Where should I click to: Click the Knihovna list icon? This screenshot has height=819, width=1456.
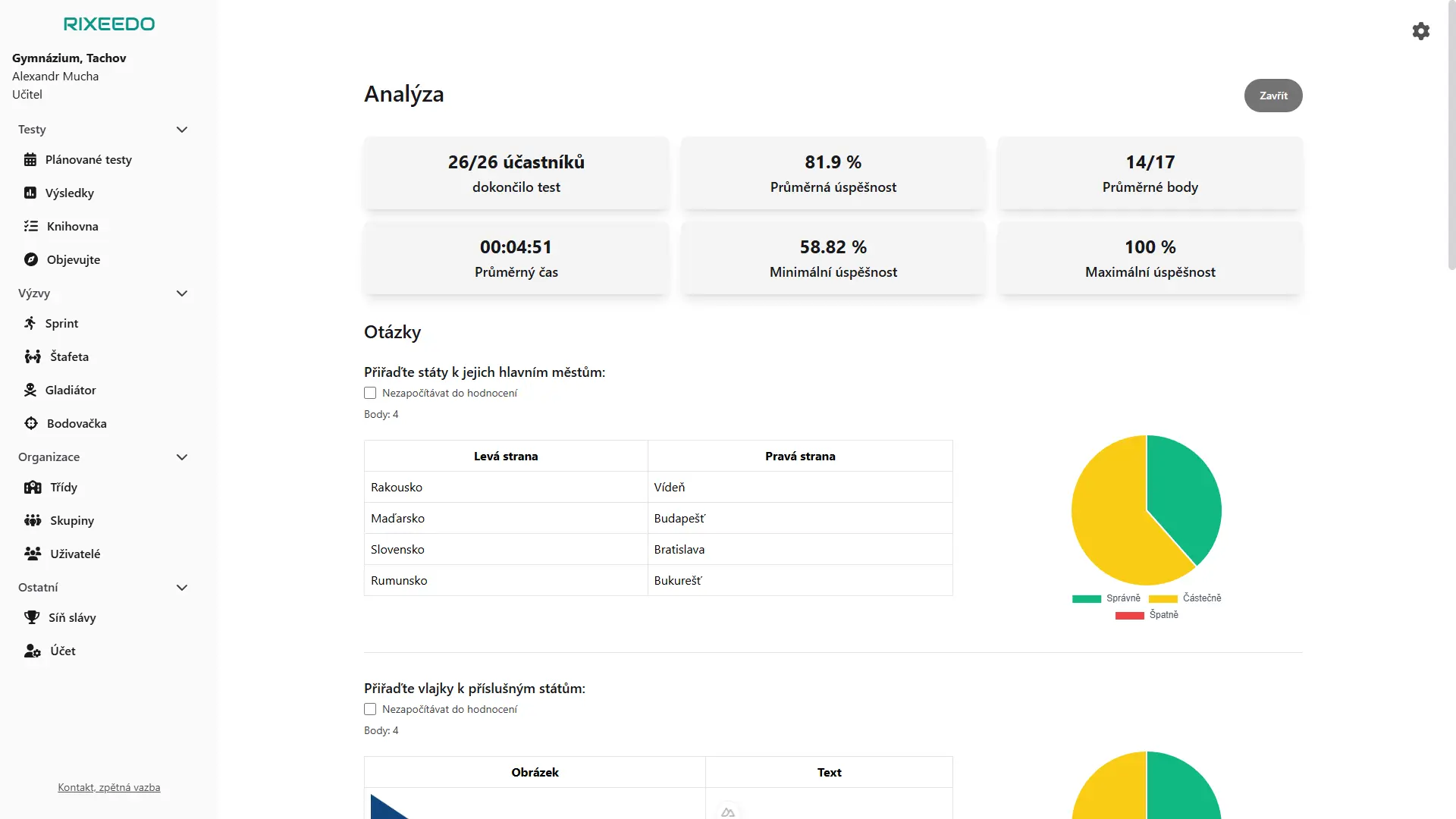pyautogui.click(x=31, y=227)
